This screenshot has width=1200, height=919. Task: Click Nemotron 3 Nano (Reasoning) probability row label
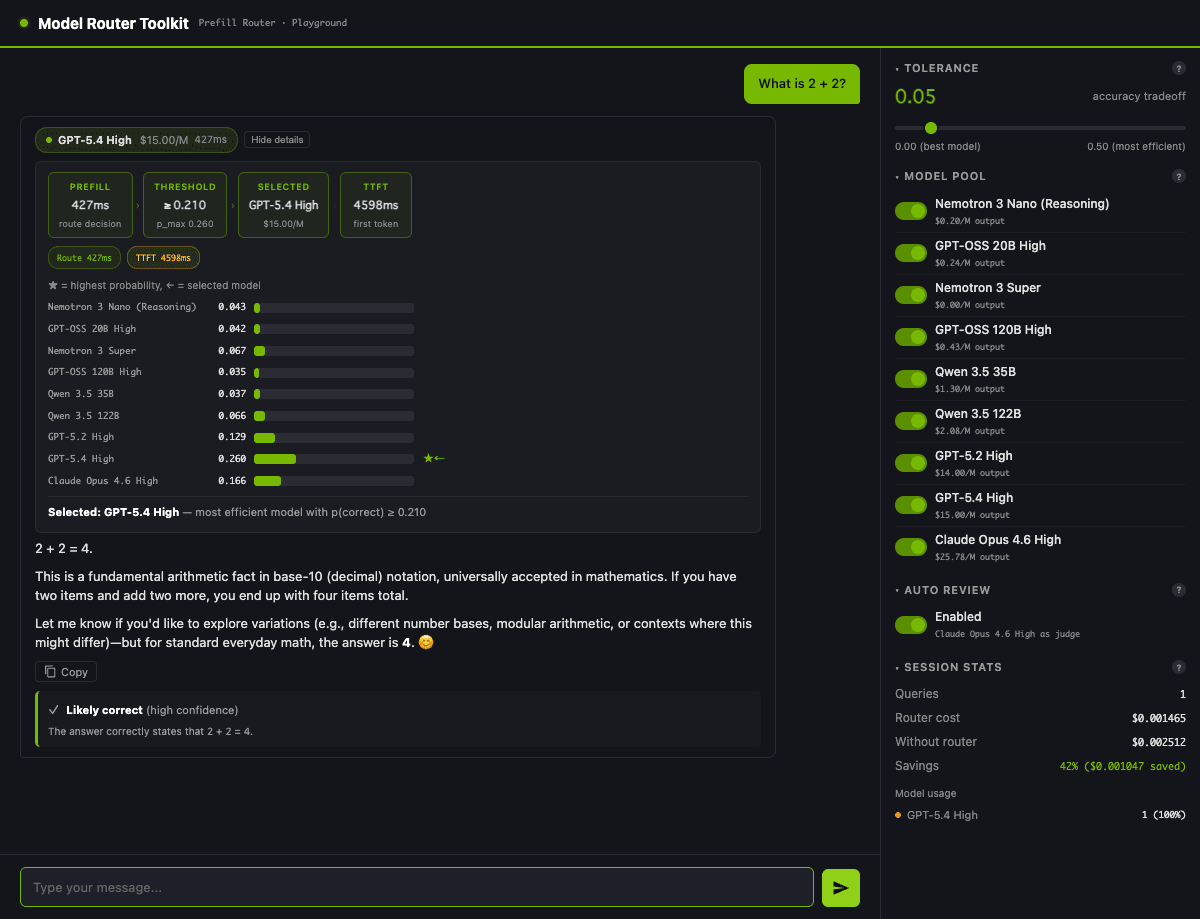pos(122,307)
